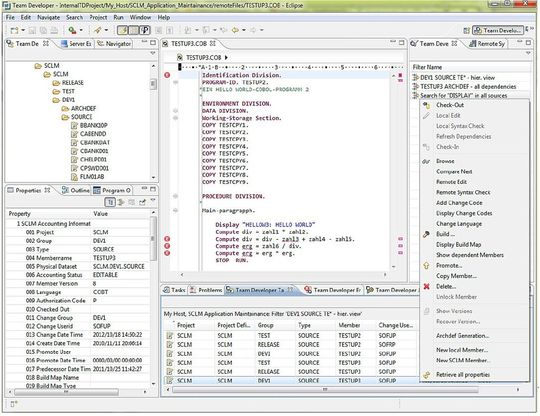The width and height of the screenshot is (540, 416).
Task: Open the Window menu
Action: [140, 17]
